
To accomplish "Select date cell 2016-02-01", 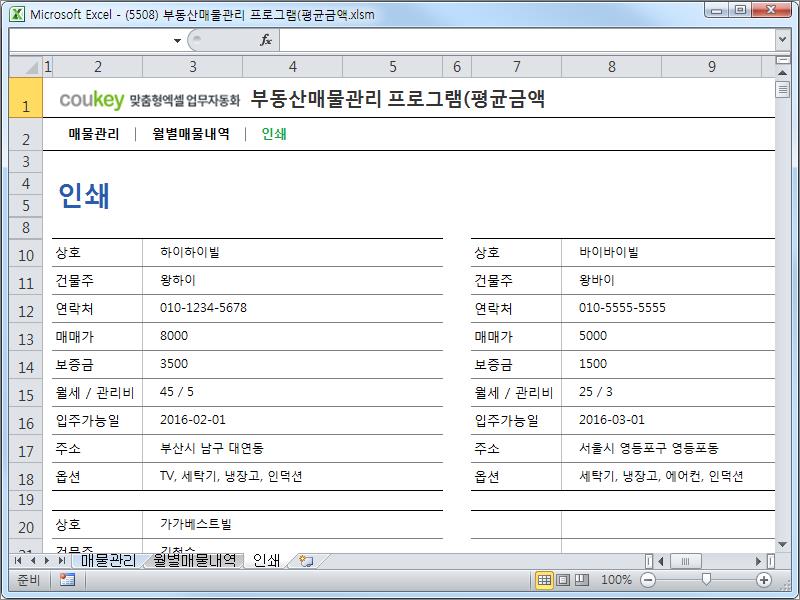I will pos(292,420).
